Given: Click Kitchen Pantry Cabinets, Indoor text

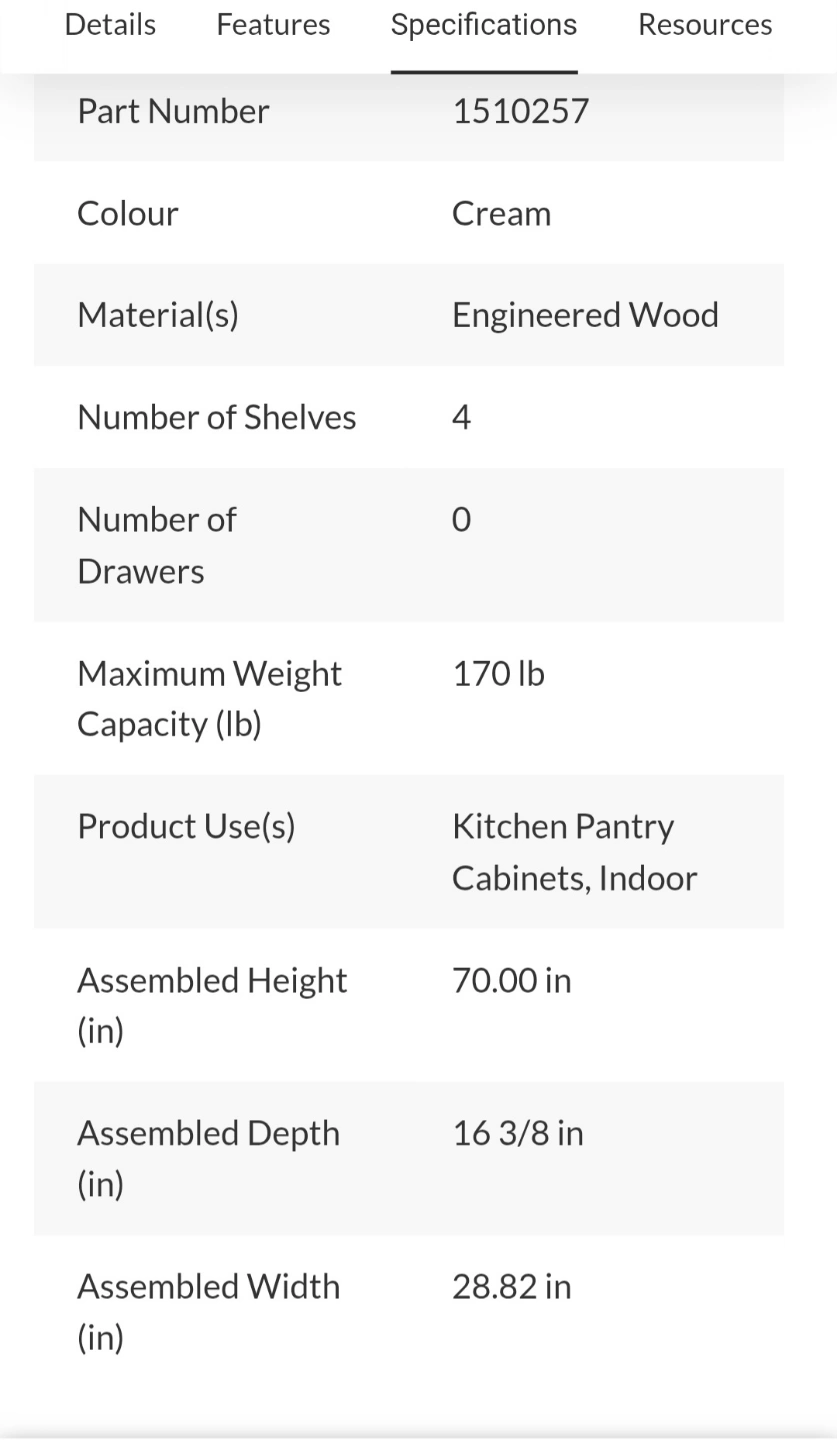Looking at the screenshot, I should point(575,852).
